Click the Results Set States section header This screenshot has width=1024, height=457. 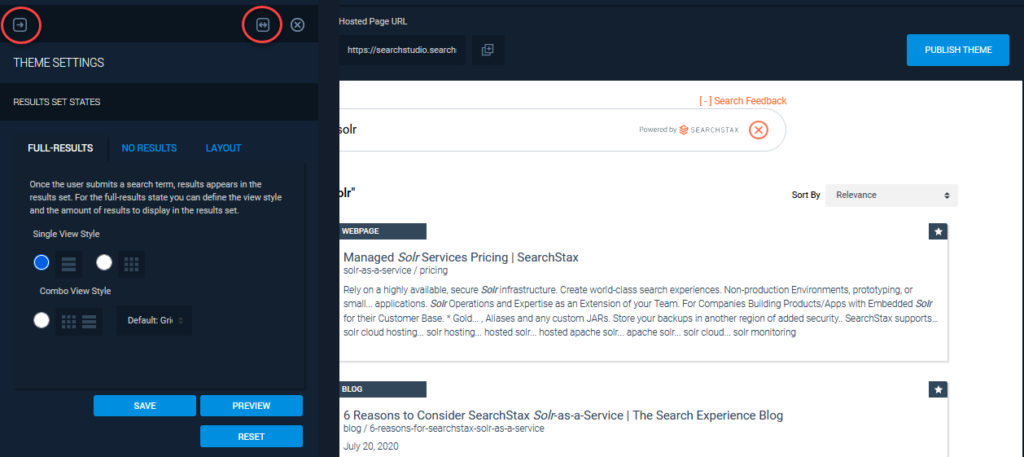point(159,102)
